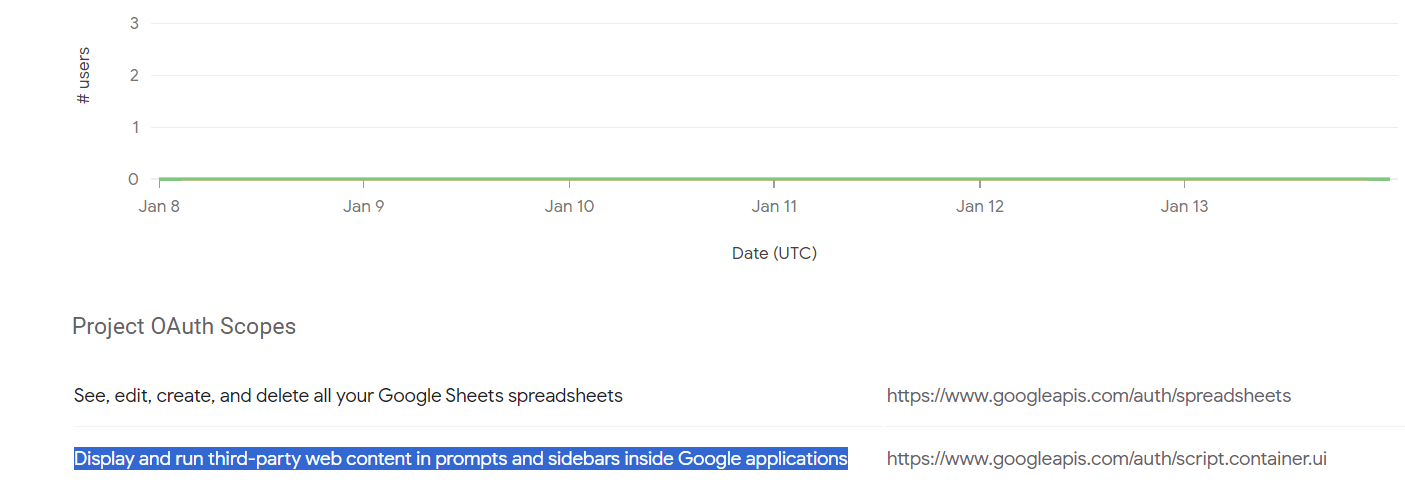Click the "Date (UTC)" axis title
Screen dimensions: 1405x498
coord(774,253)
